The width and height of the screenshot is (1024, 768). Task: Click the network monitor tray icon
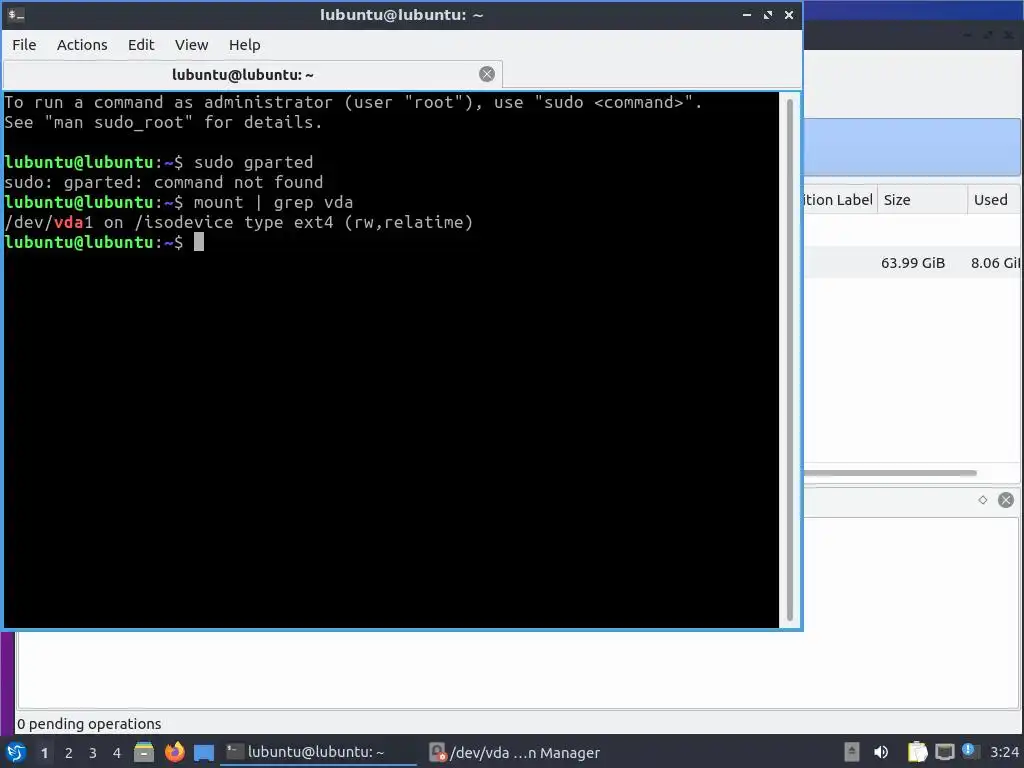point(944,752)
